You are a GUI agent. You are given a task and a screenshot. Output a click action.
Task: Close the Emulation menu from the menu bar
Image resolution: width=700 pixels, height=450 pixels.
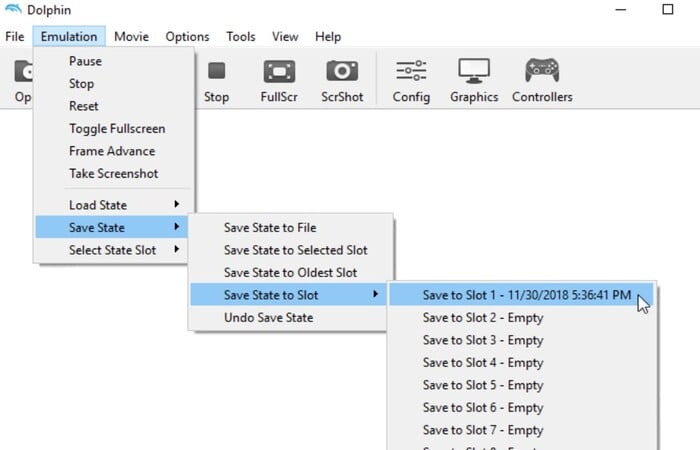(69, 37)
